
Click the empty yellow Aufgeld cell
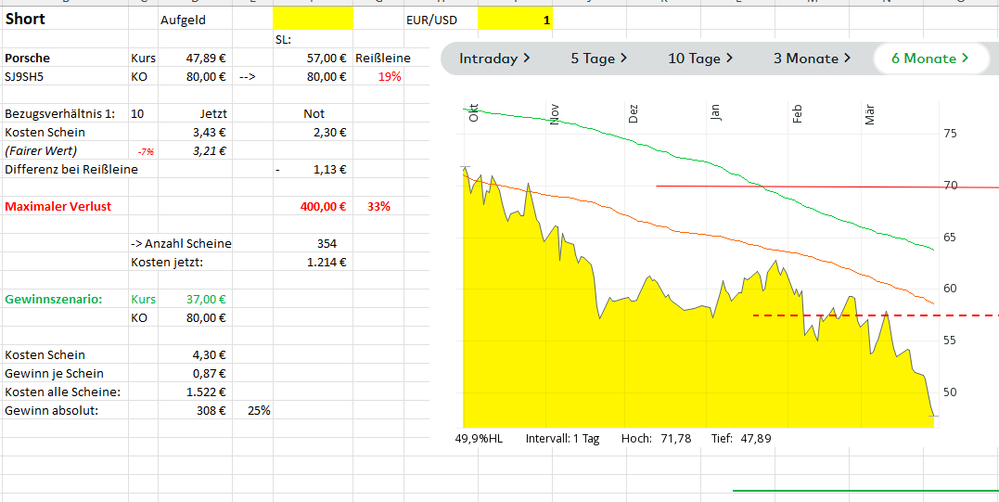(313, 20)
